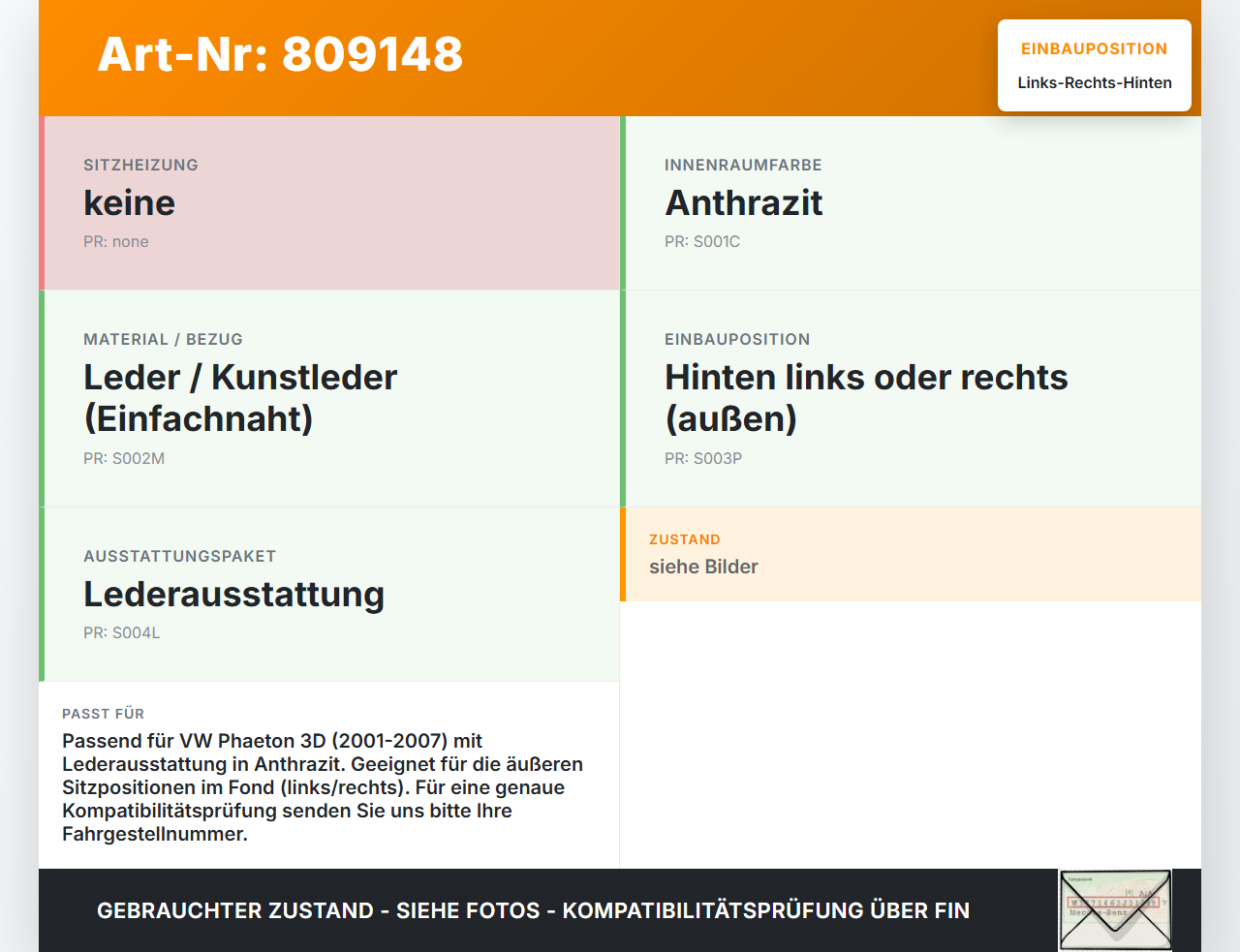The height and width of the screenshot is (952, 1240).
Task: Click the Lederausstattung equipment package card
Action: [329, 595]
